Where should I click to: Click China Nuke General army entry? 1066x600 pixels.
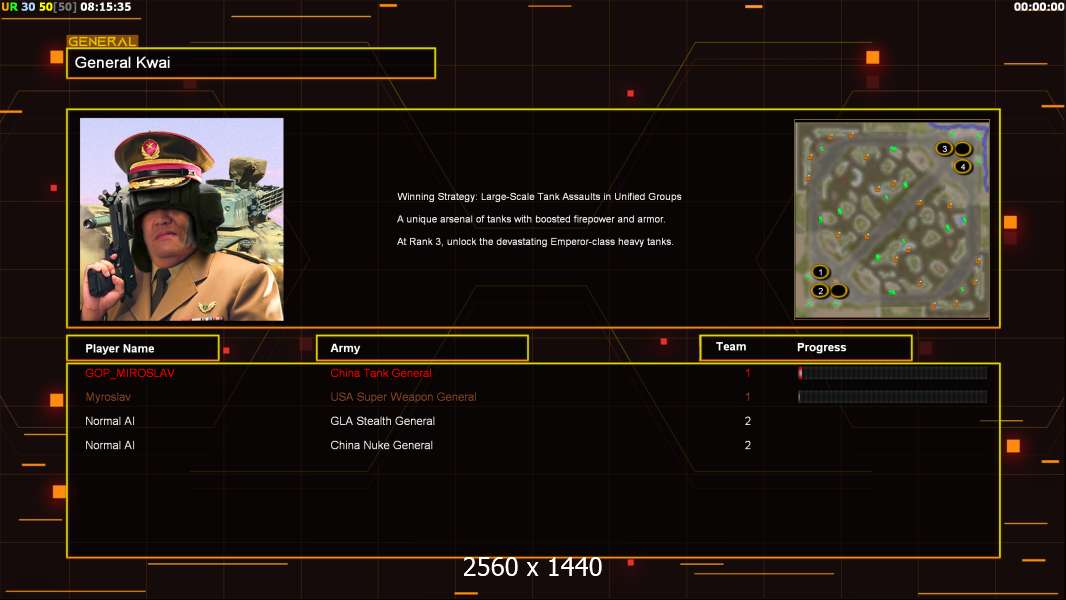click(381, 445)
